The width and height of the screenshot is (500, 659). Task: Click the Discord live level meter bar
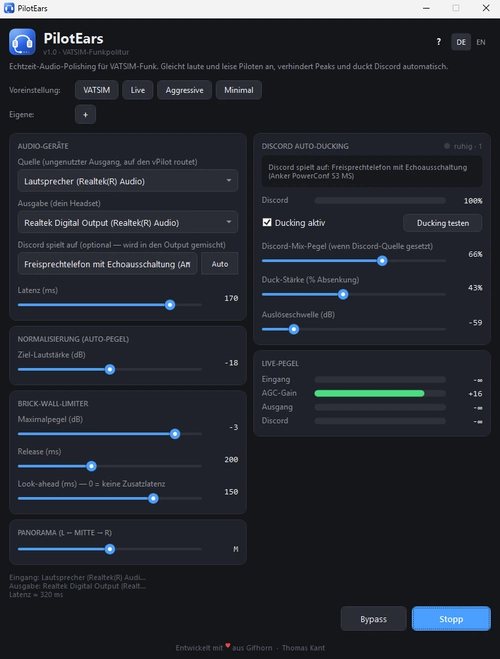(x=380, y=421)
